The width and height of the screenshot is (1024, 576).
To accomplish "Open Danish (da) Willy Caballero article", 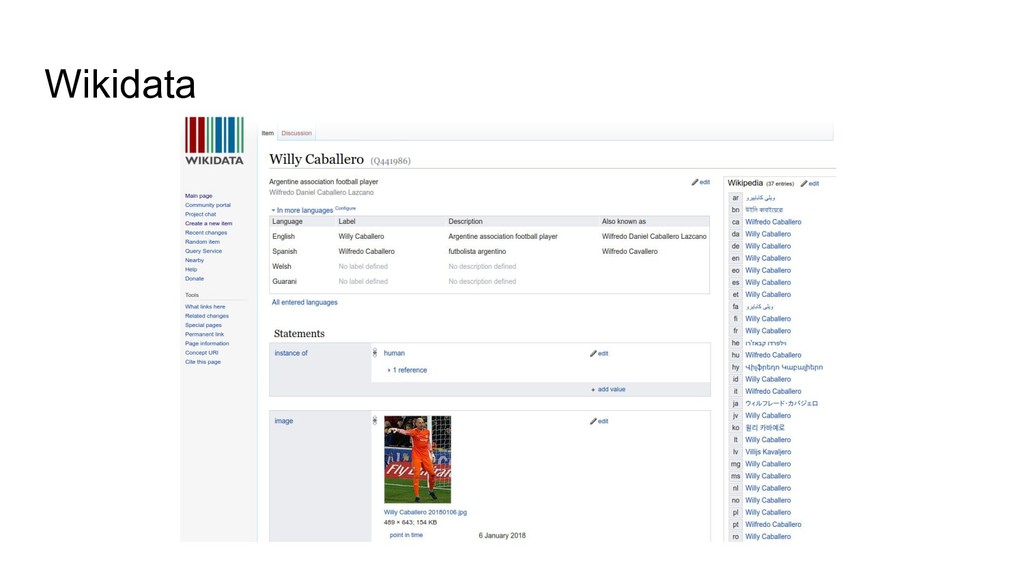I will click(768, 234).
